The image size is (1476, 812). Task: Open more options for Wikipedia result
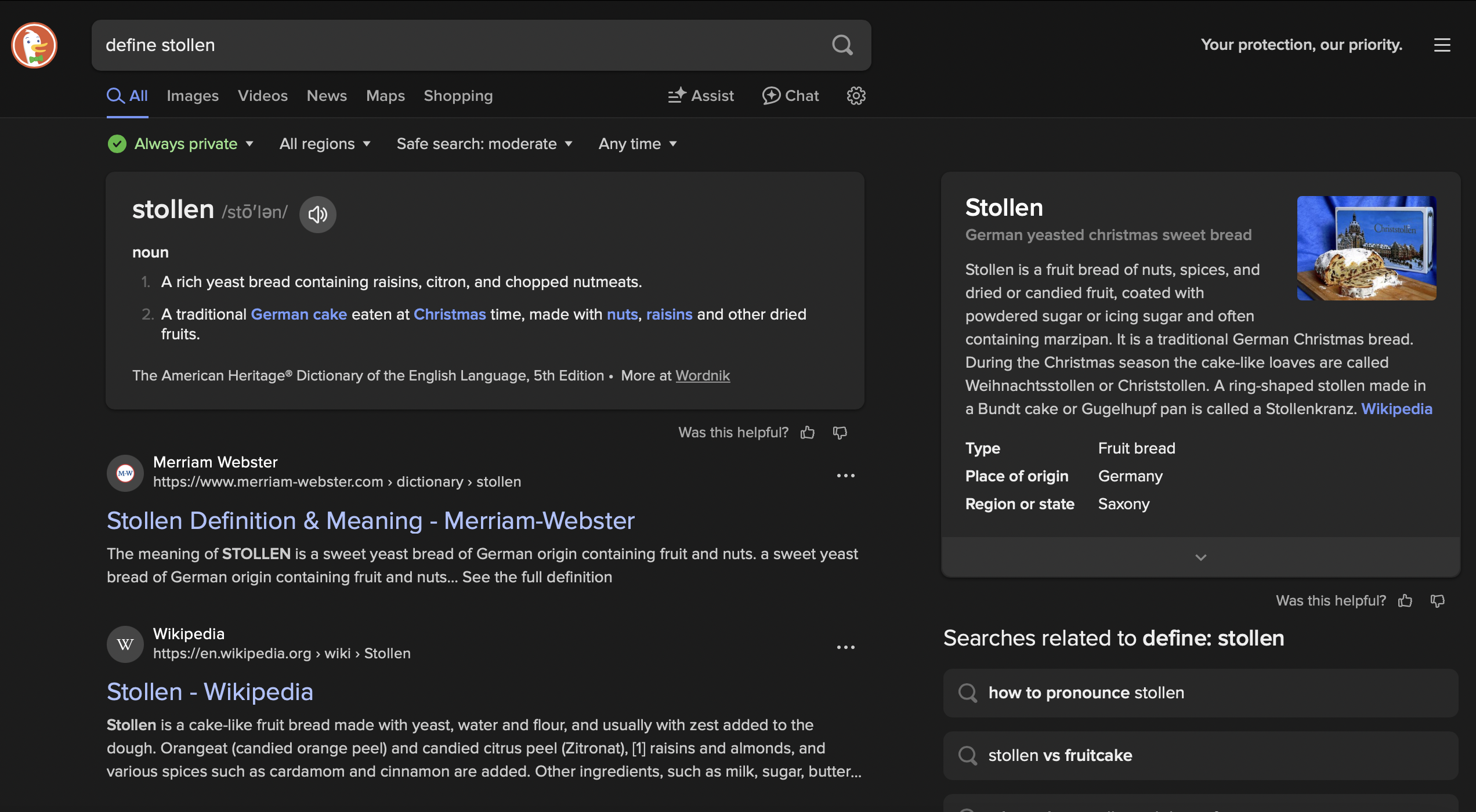click(845, 647)
